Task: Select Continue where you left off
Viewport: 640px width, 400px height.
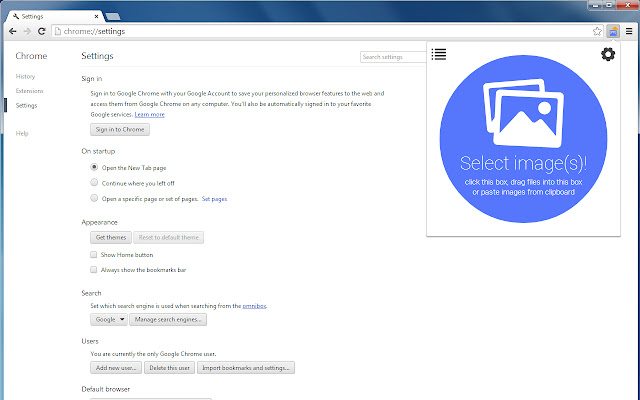Action: tap(94, 182)
